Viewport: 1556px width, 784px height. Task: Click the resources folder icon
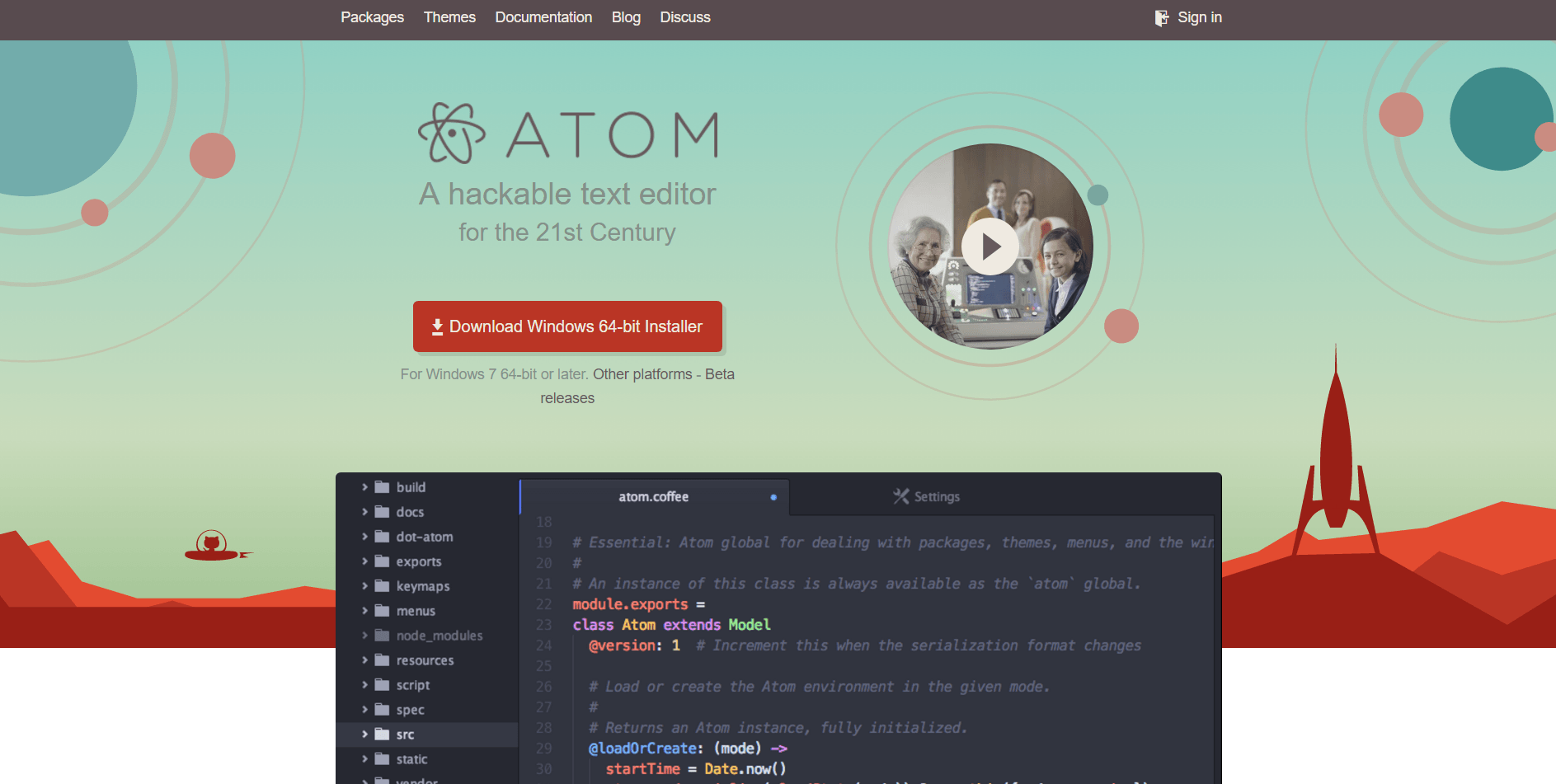pos(382,660)
